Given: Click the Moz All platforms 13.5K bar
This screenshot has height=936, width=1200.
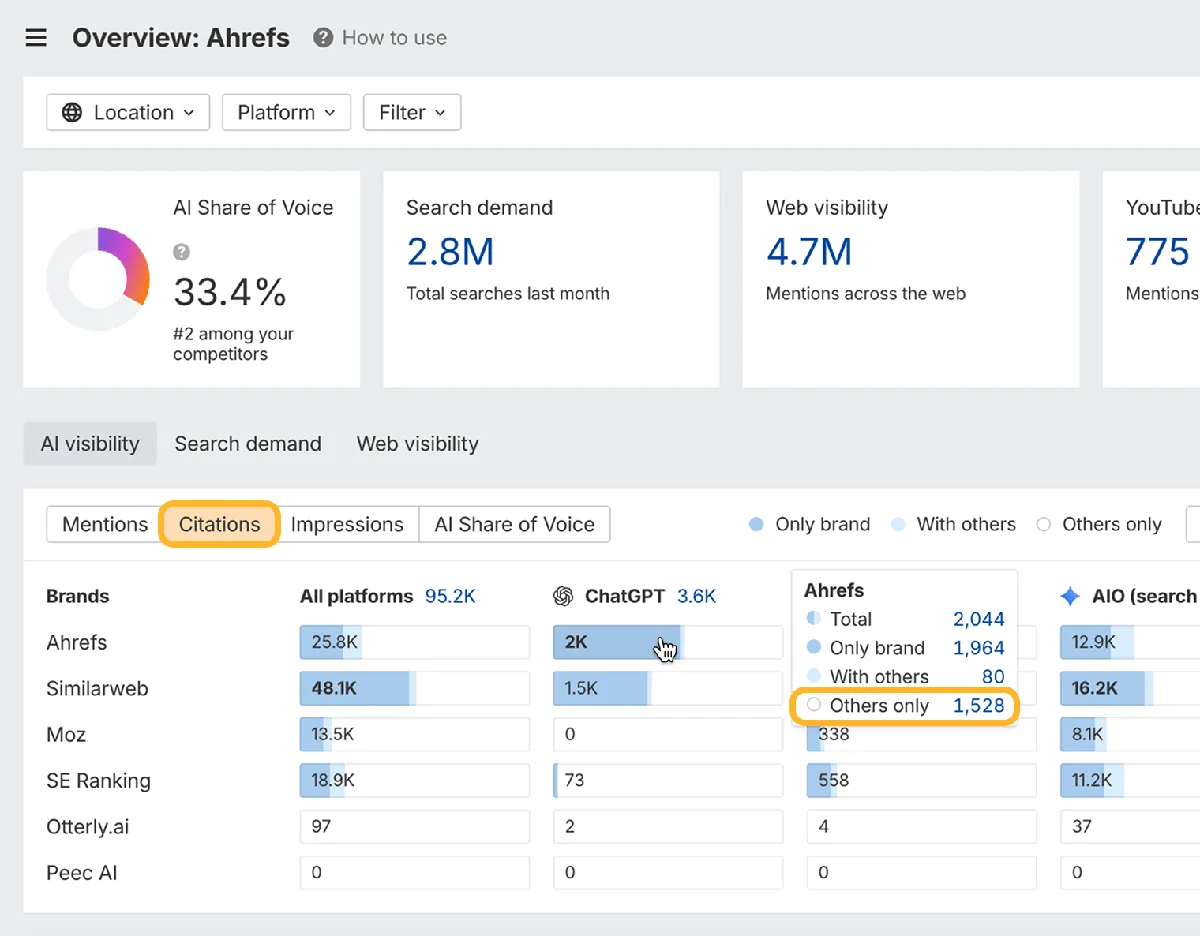Looking at the screenshot, I should pos(415,734).
